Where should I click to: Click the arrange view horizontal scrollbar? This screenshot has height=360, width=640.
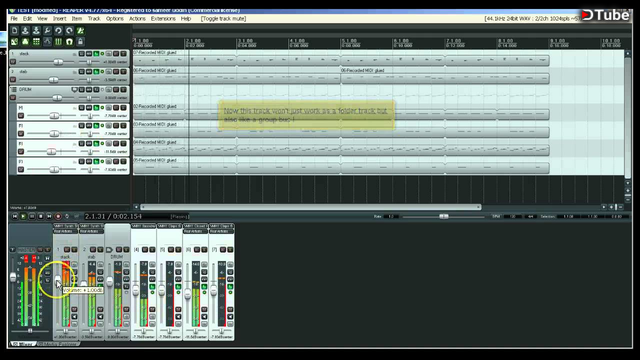click(310, 207)
